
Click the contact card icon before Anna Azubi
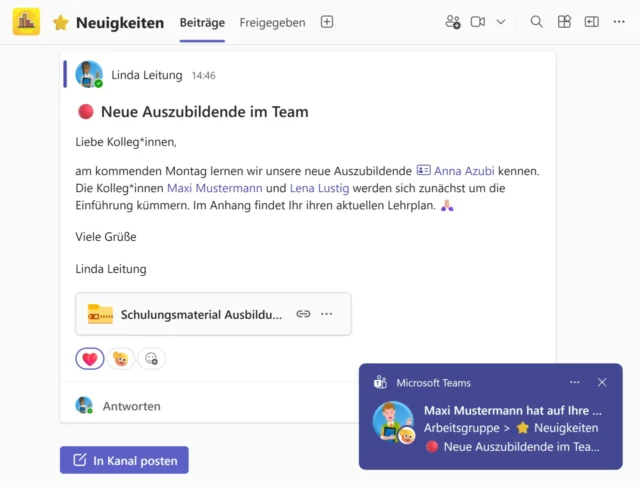pos(423,170)
